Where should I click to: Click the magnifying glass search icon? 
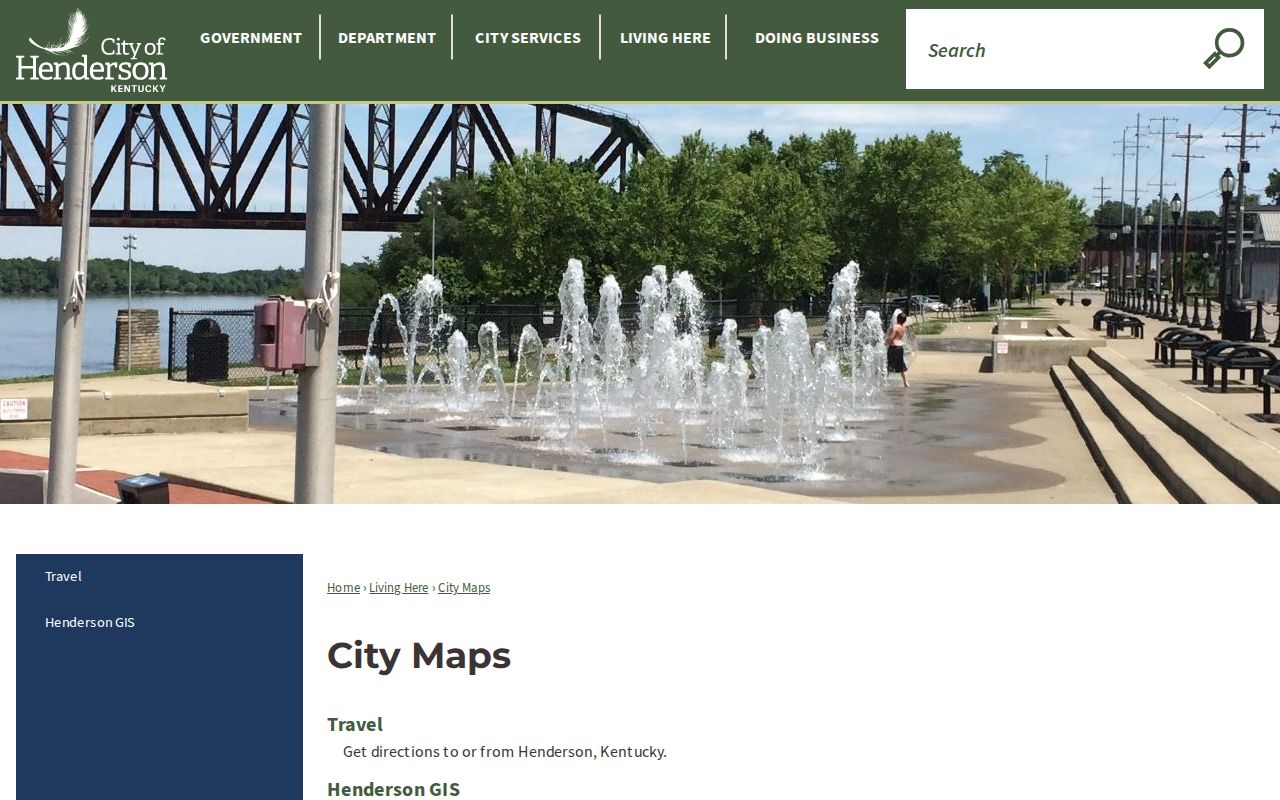tap(1224, 49)
